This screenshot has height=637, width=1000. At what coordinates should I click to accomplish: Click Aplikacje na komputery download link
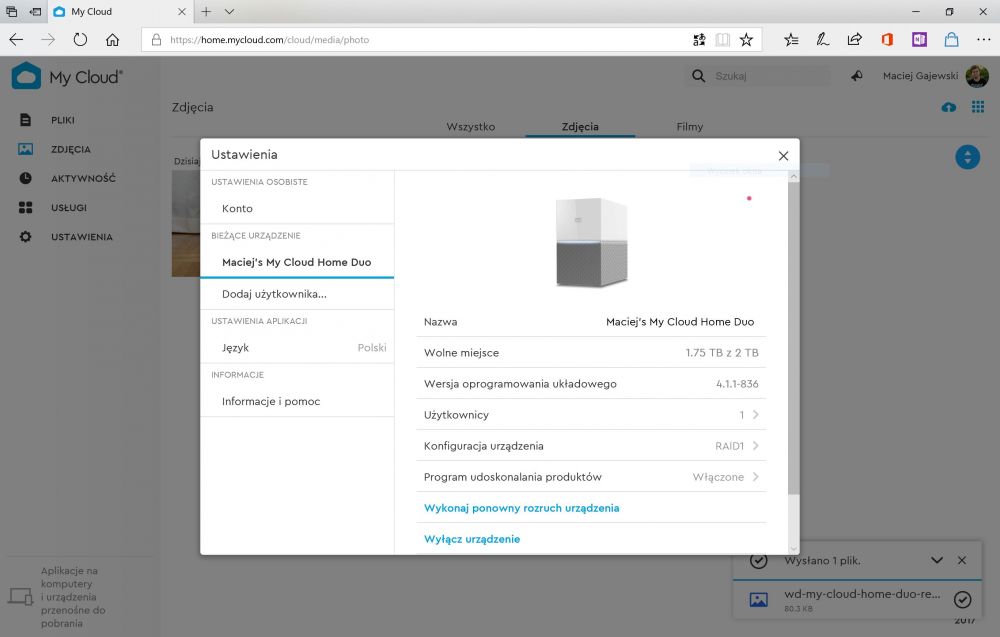coord(73,597)
